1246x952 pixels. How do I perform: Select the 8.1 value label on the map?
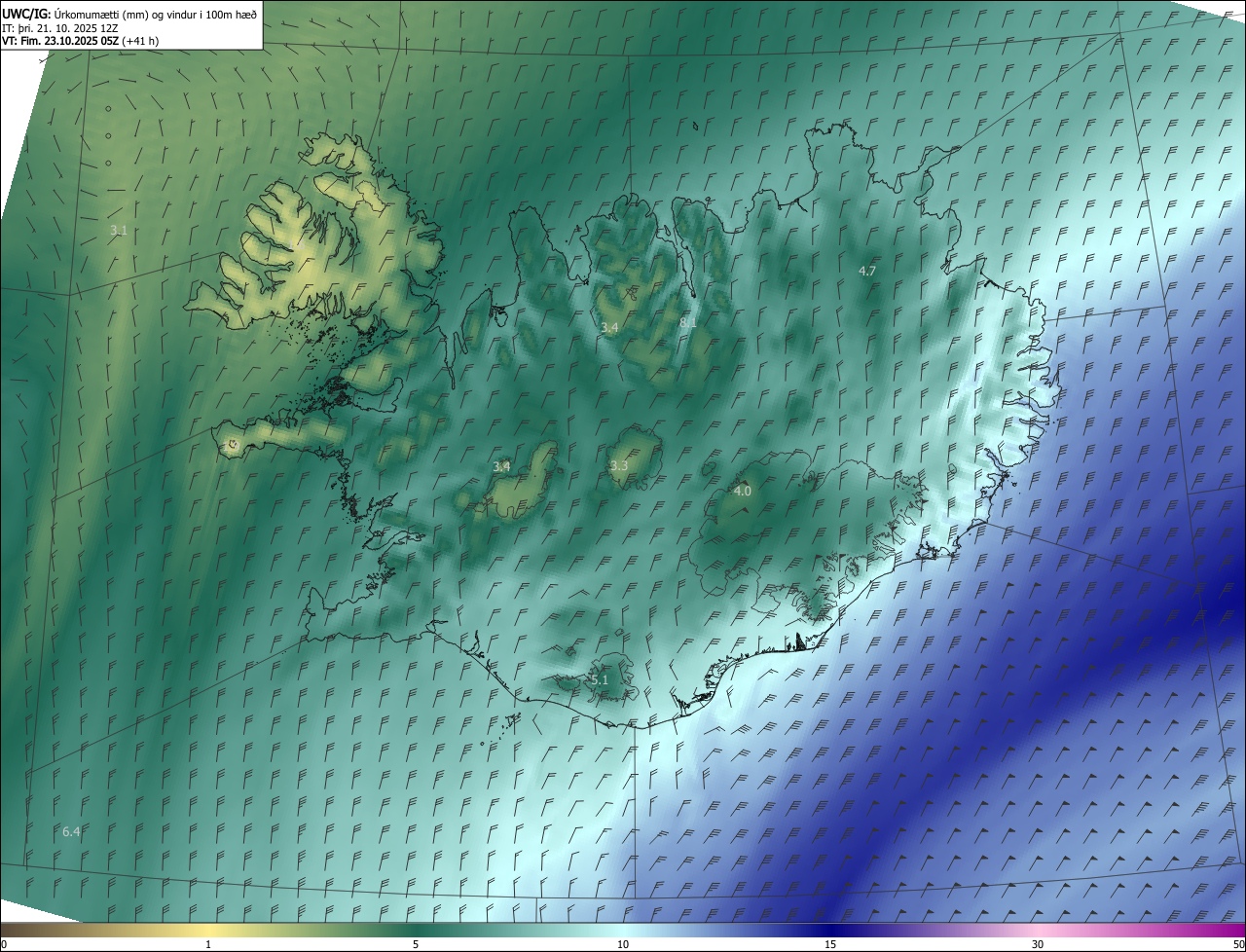[688, 322]
